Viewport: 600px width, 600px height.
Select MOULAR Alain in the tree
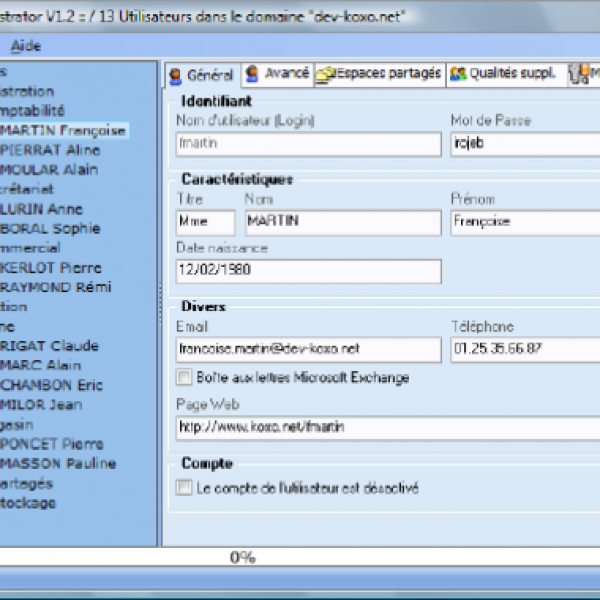[x=49, y=170]
